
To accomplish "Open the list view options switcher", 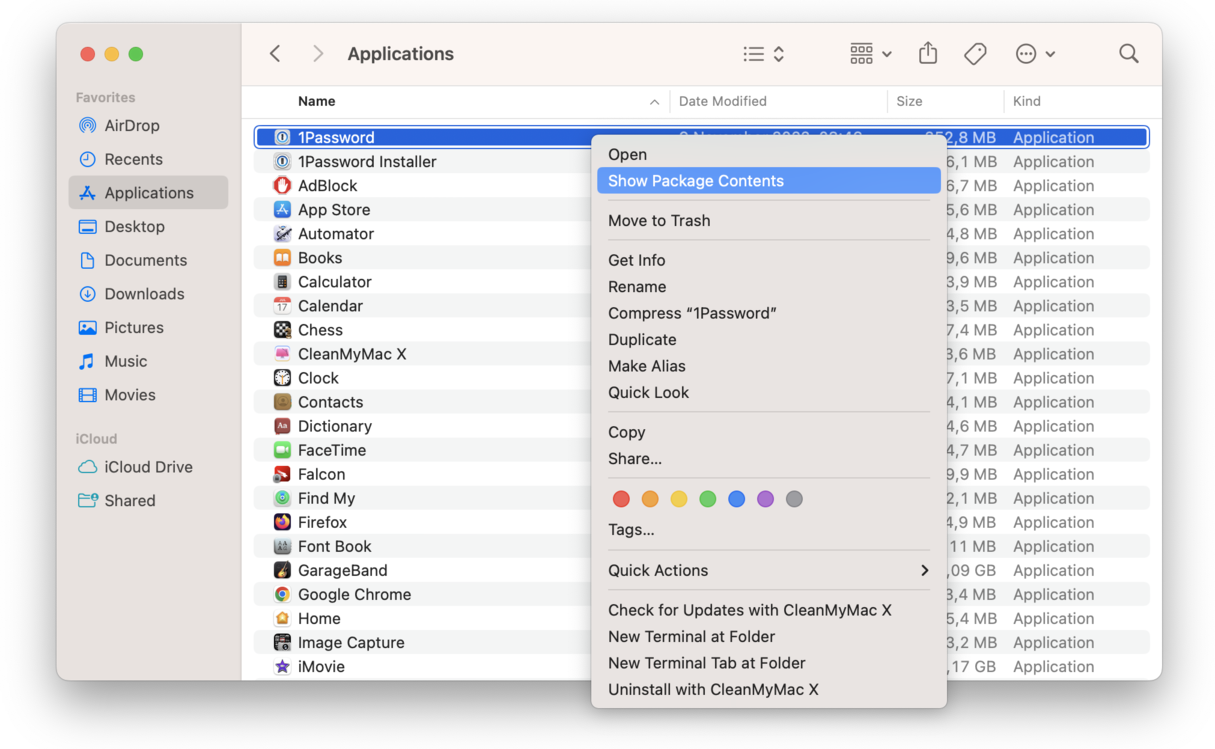I will 764,54.
